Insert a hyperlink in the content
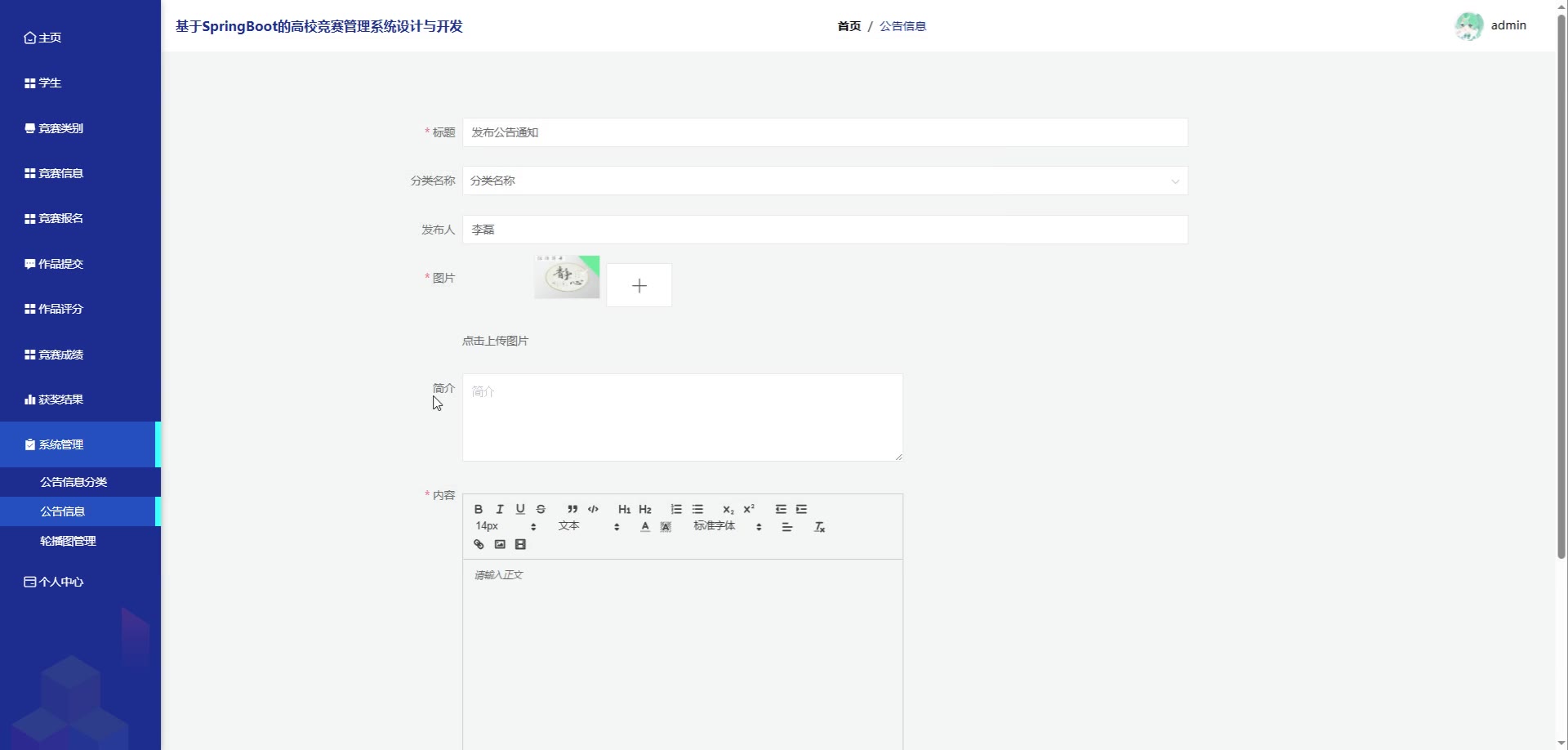Screen dimensions: 1568x750 pyautogui.click(x=479, y=544)
